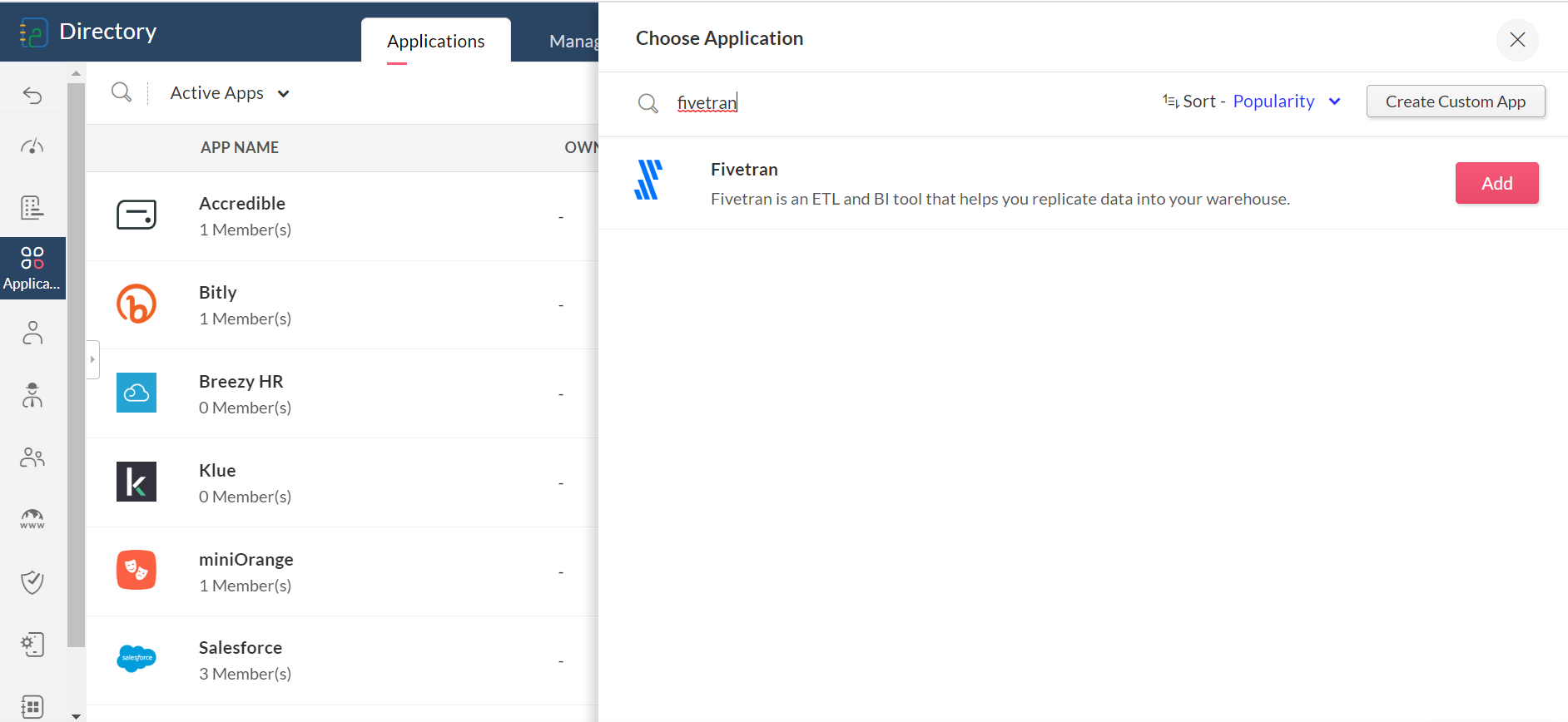Image resolution: width=1568 pixels, height=722 pixels.
Task: Open the admin user sidebar icon
Action: click(32, 394)
